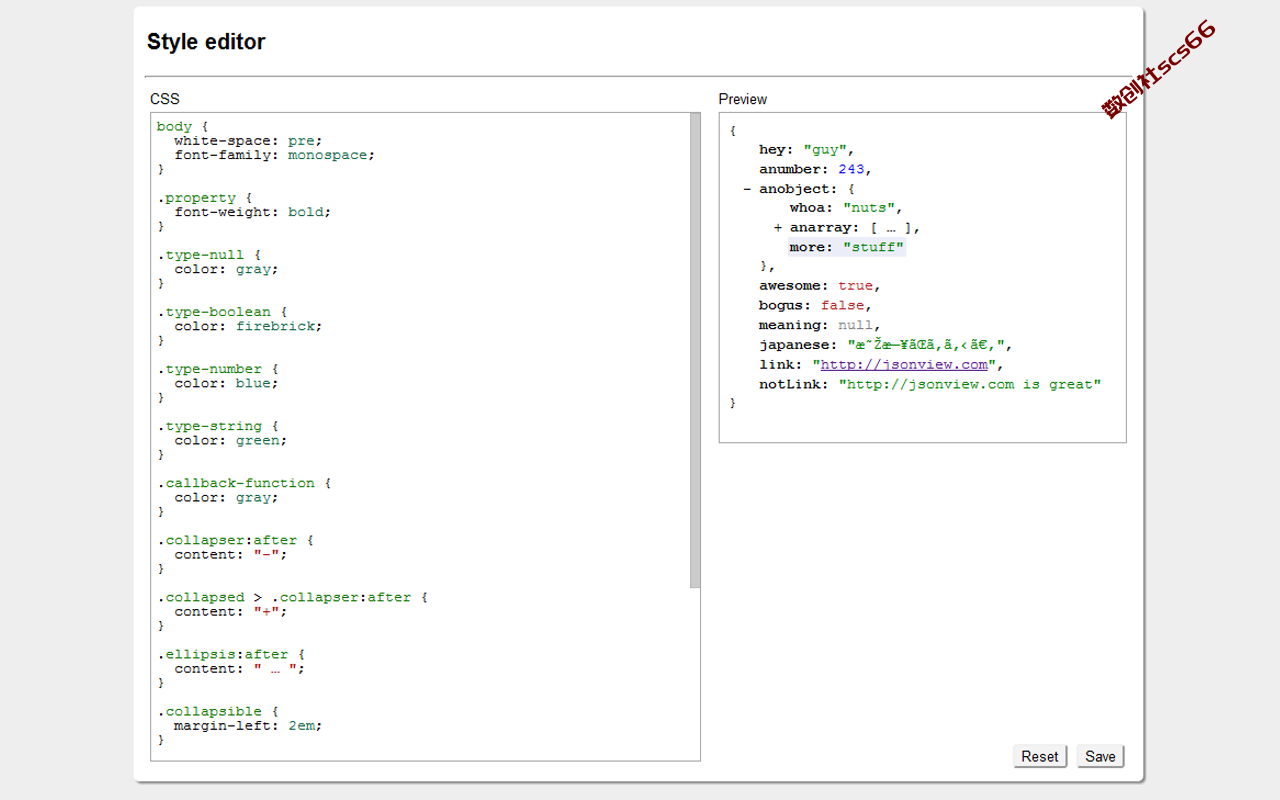This screenshot has width=1280, height=800.
Task: Open the http://jsonview.com link in preview
Action: (904, 365)
